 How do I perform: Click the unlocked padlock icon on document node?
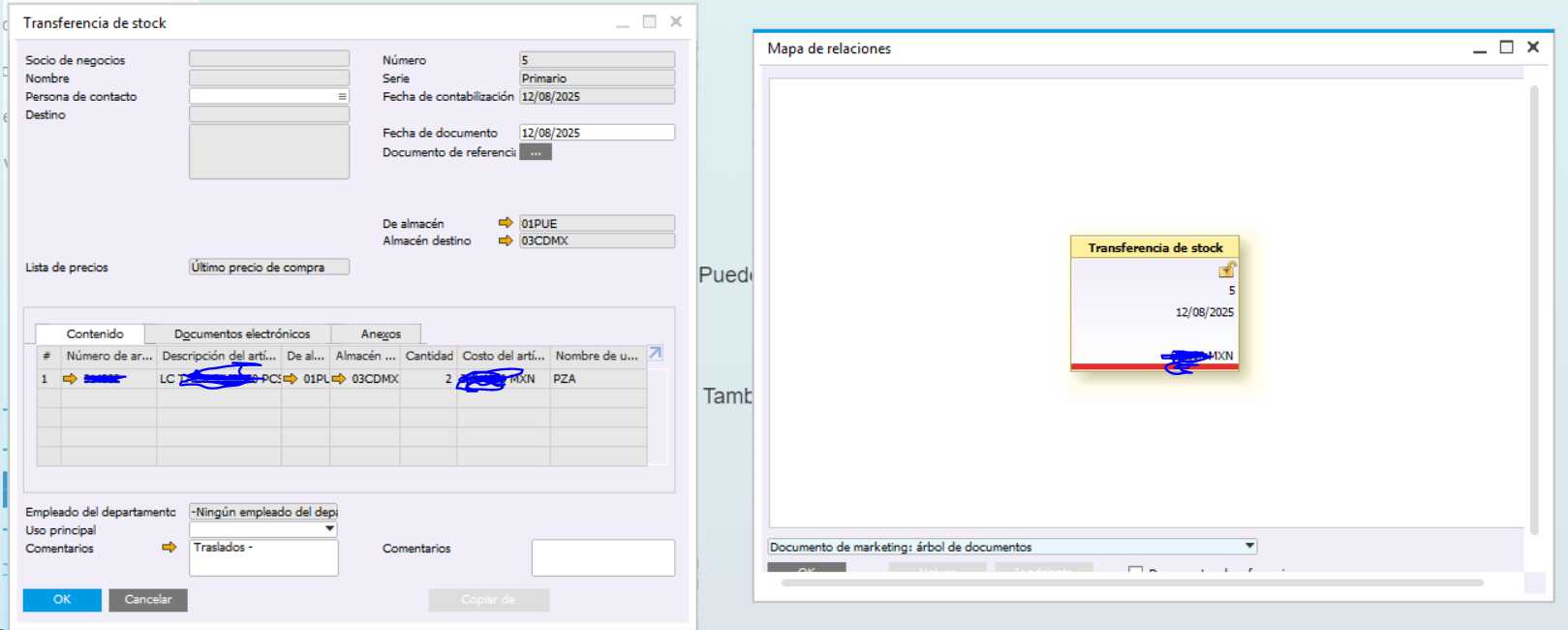(x=1227, y=269)
